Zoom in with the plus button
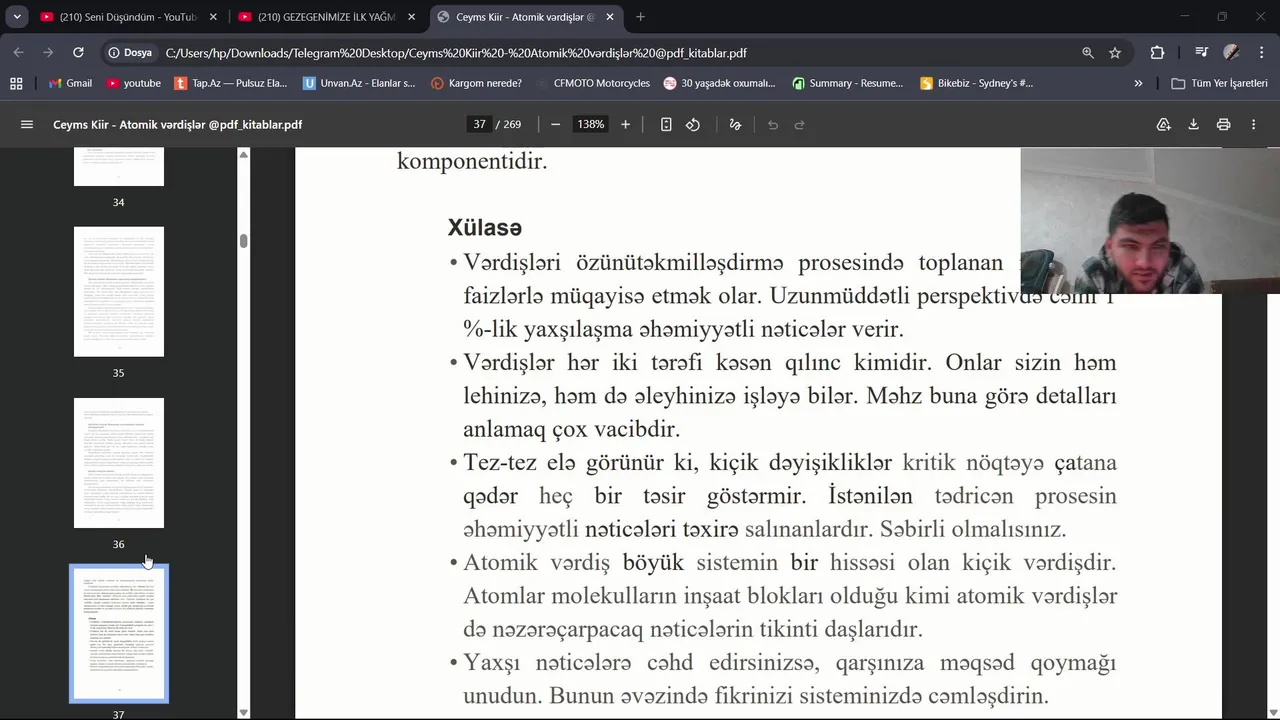The image size is (1280, 720). (625, 125)
